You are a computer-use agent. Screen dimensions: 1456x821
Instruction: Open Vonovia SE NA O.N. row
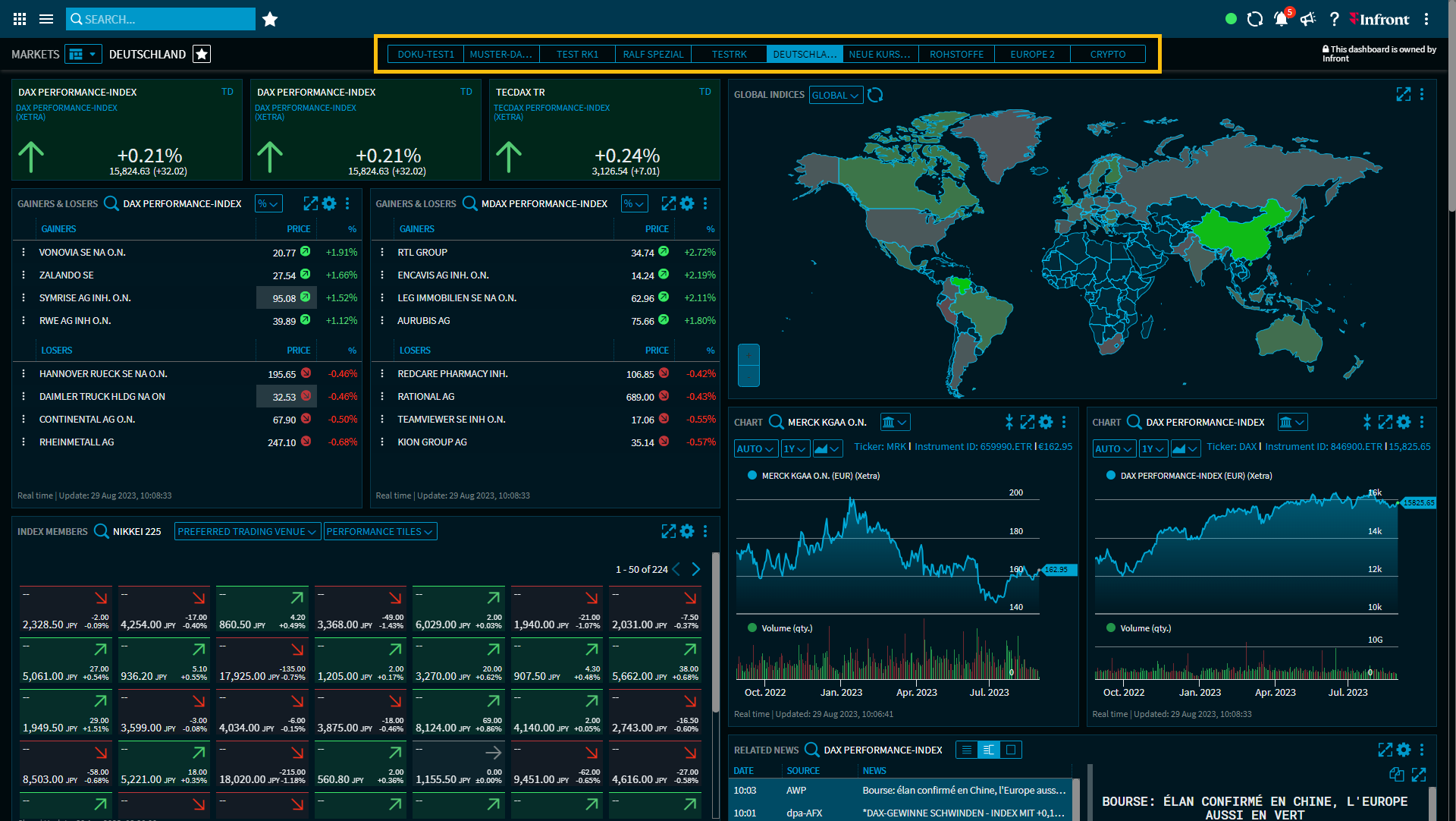pos(82,252)
